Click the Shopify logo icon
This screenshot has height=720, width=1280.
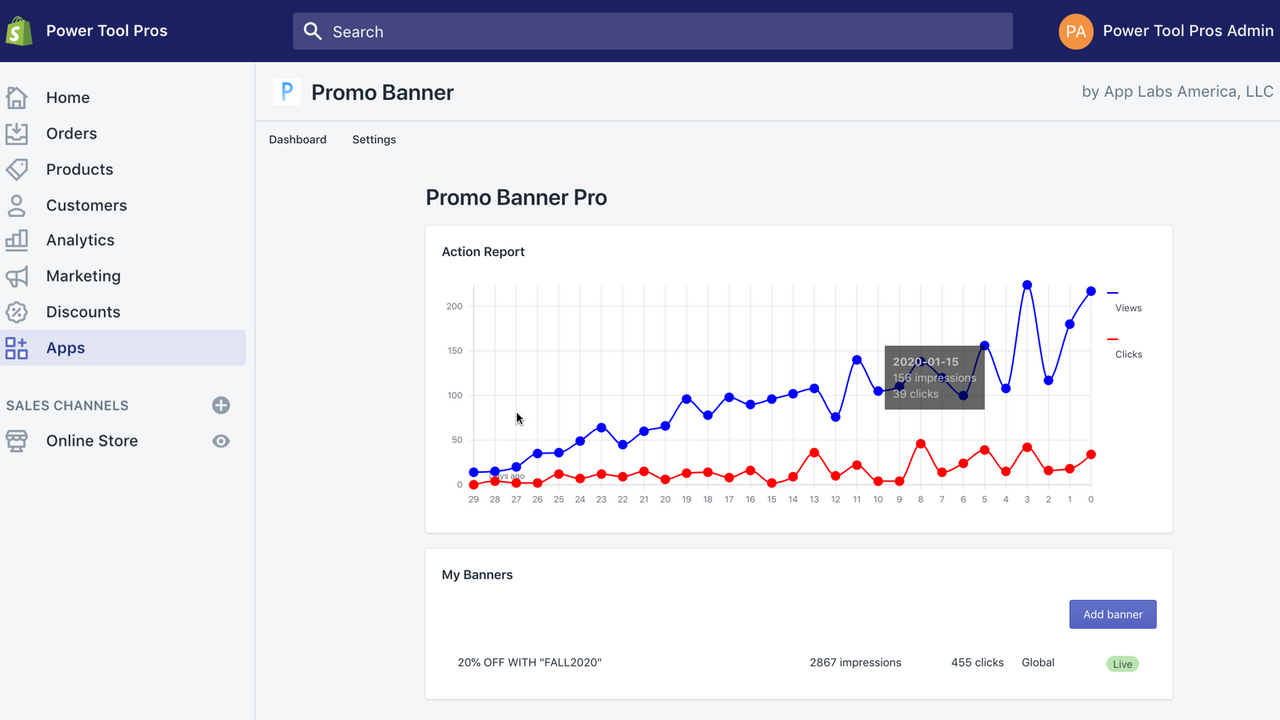coord(17,30)
